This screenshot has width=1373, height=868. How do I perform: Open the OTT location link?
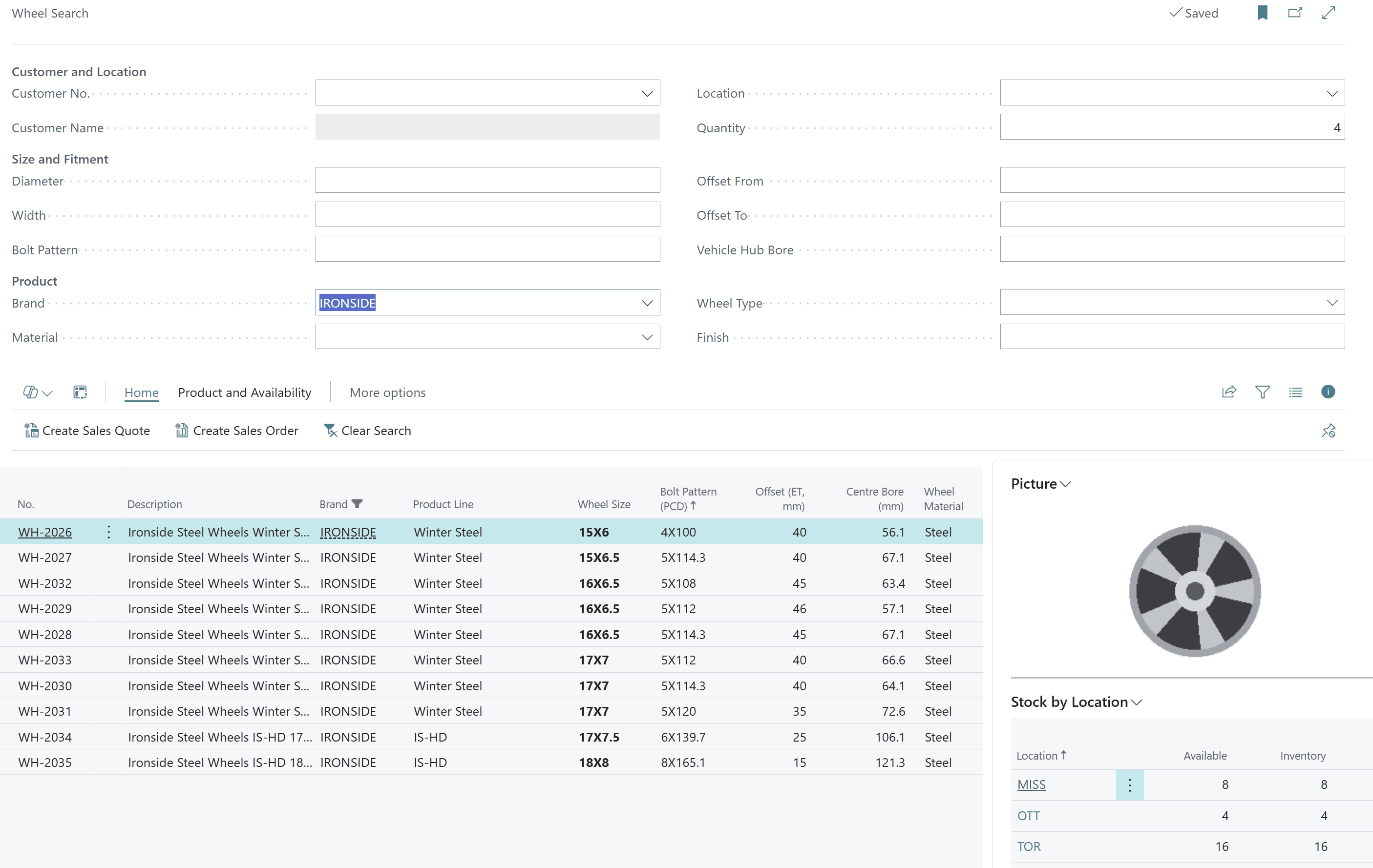pyautogui.click(x=1029, y=816)
